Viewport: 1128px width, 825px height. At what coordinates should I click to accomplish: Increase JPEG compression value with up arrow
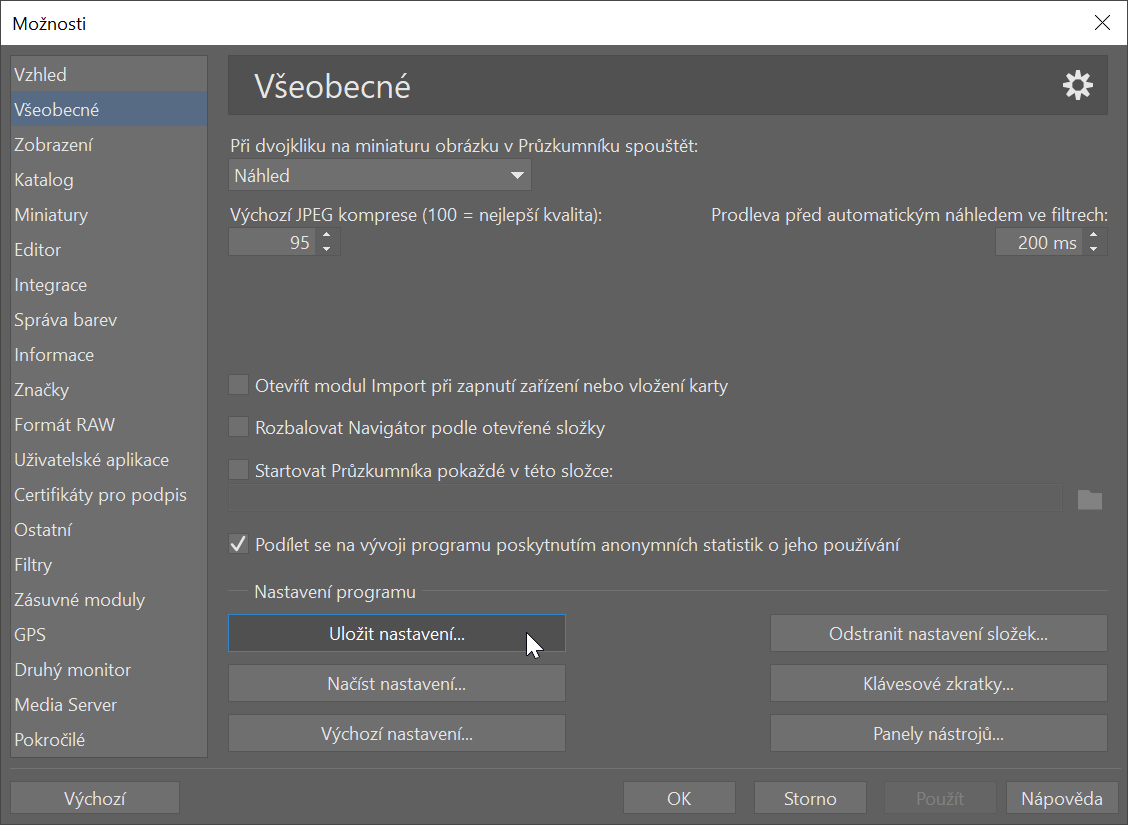pos(326,236)
